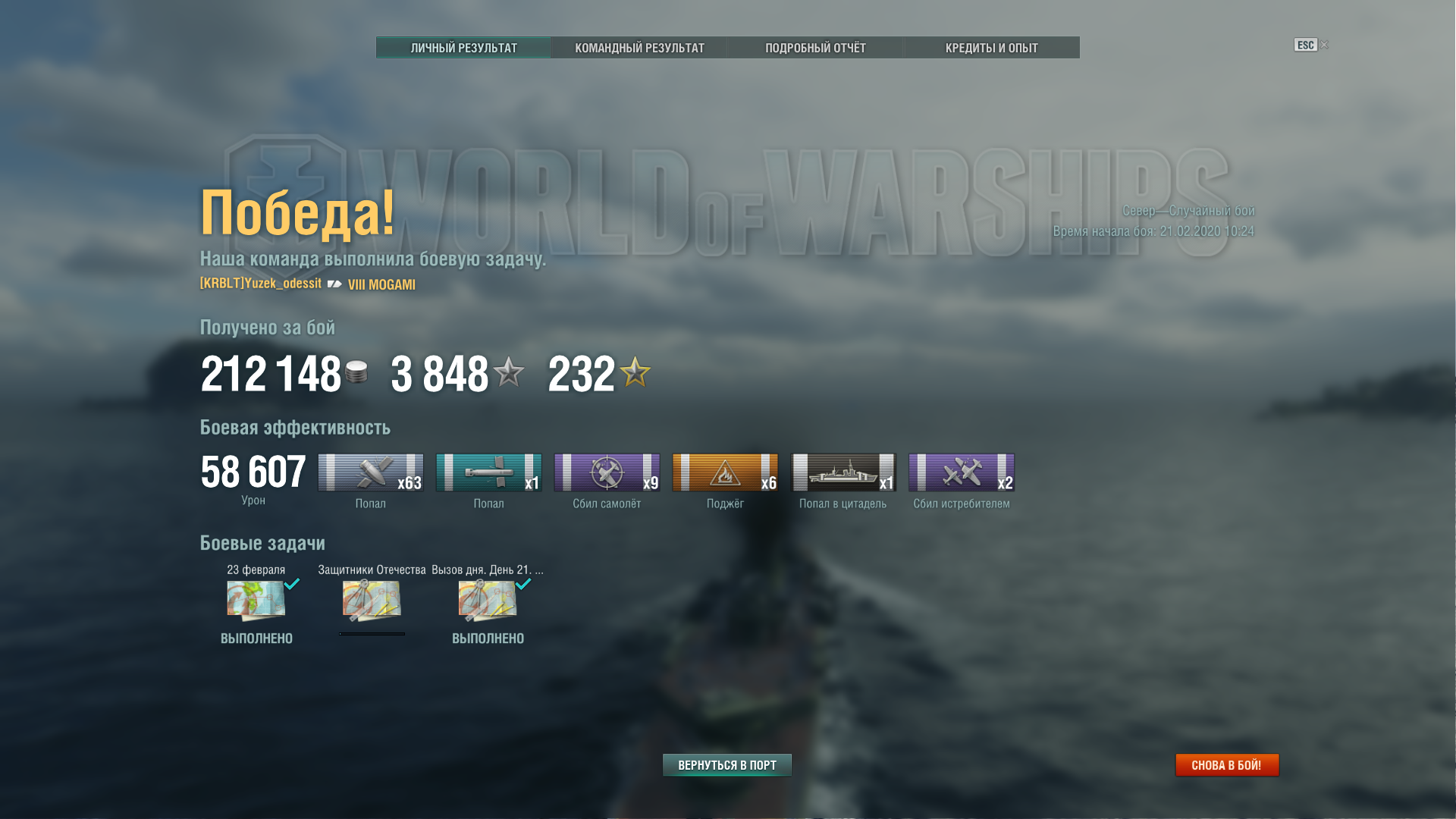Open the Вызов дня mission thumbnail

click(488, 601)
